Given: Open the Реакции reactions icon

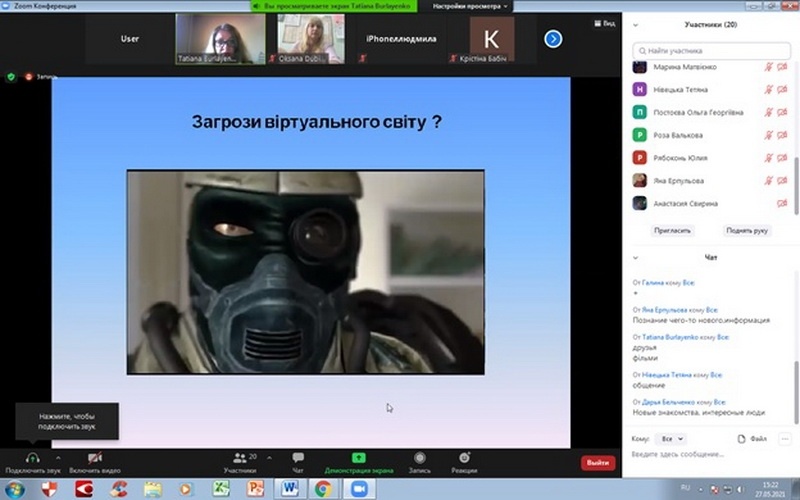Looking at the screenshot, I should [x=464, y=457].
